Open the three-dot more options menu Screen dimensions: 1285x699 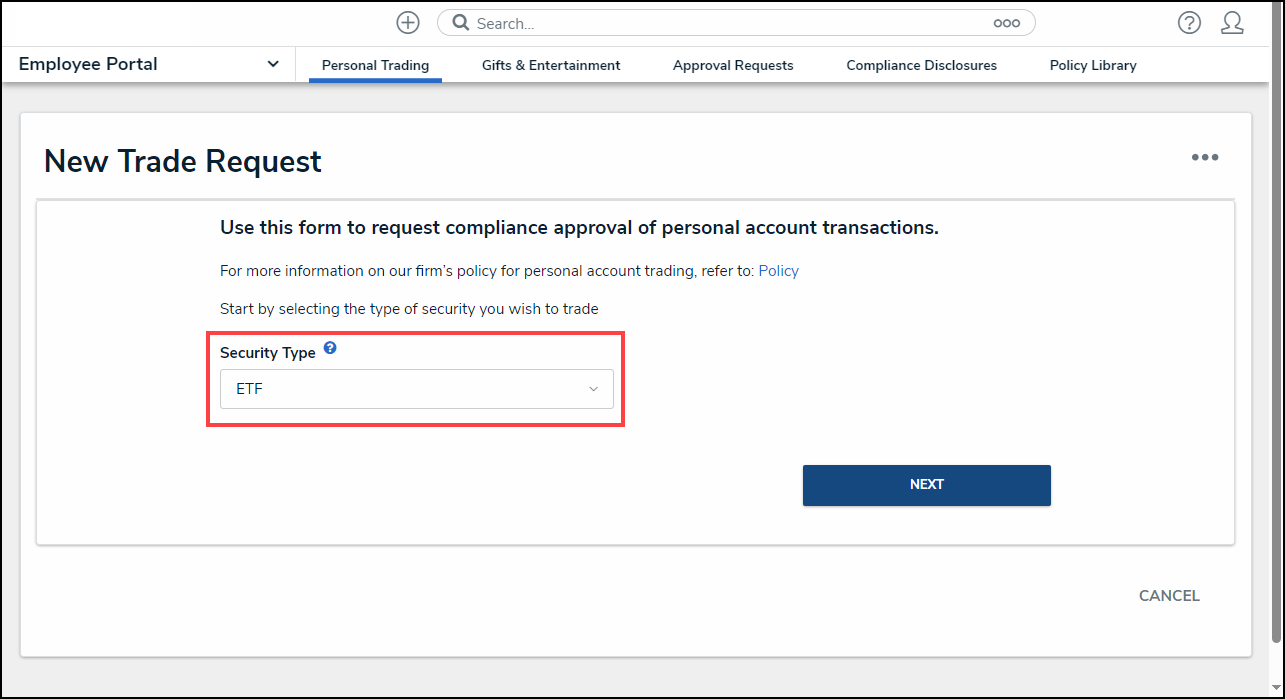point(1204,157)
